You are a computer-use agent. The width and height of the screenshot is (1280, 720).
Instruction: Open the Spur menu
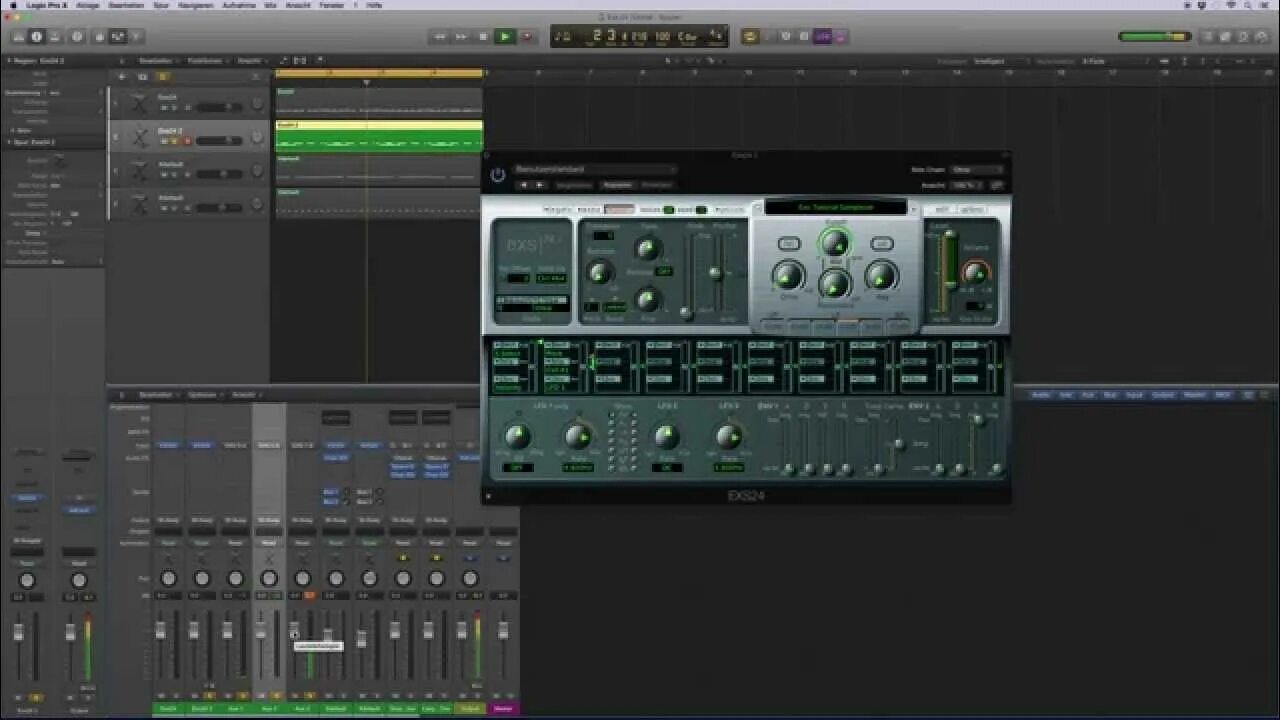tap(161, 5)
